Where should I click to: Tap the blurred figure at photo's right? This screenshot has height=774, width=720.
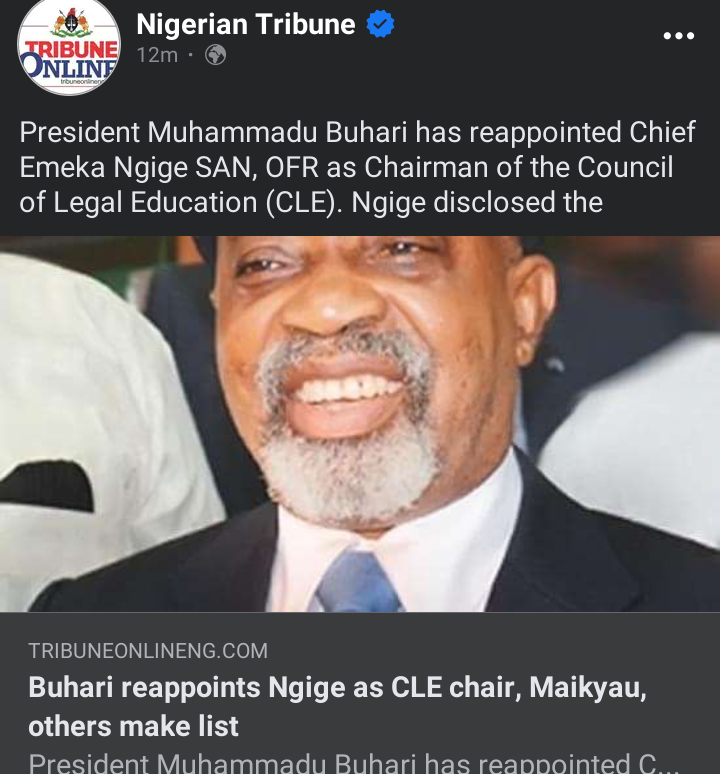coord(637,434)
